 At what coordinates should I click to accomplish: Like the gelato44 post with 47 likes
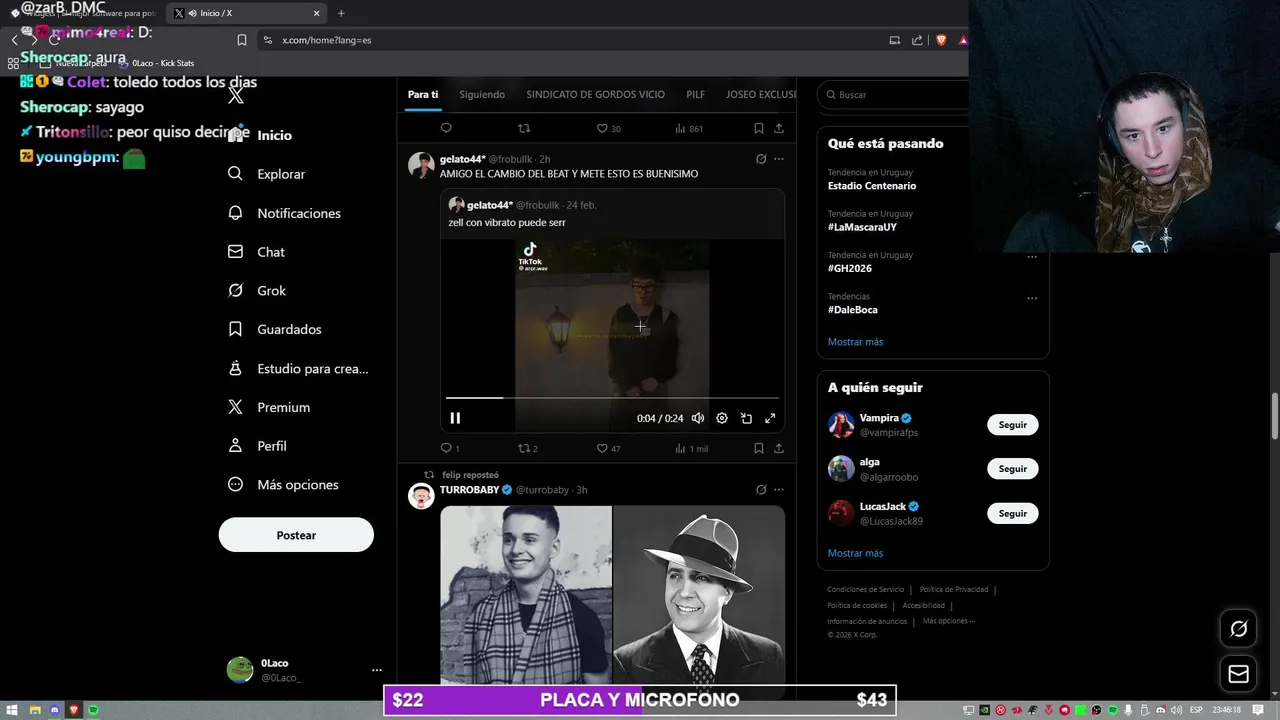click(x=602, y=448)
